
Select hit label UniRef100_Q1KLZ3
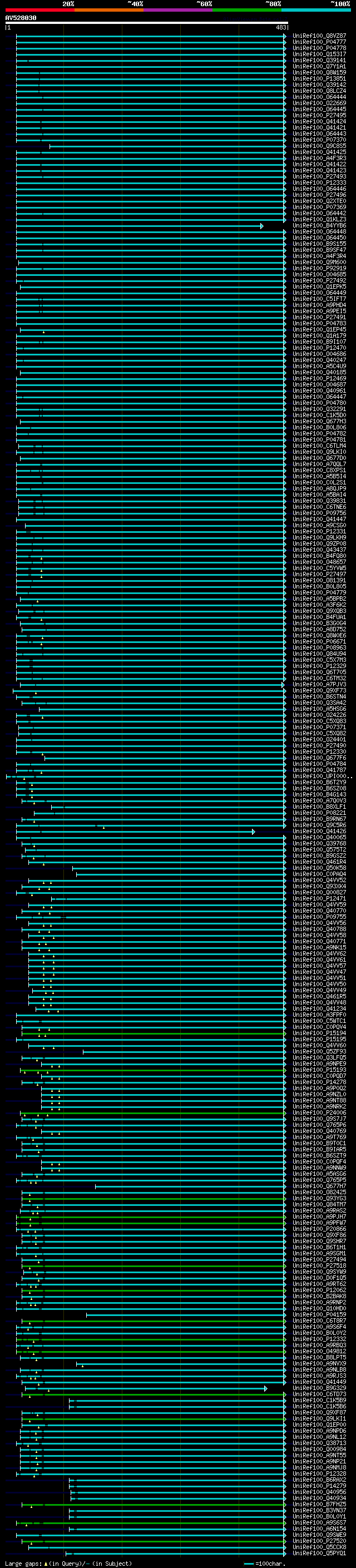319,219
